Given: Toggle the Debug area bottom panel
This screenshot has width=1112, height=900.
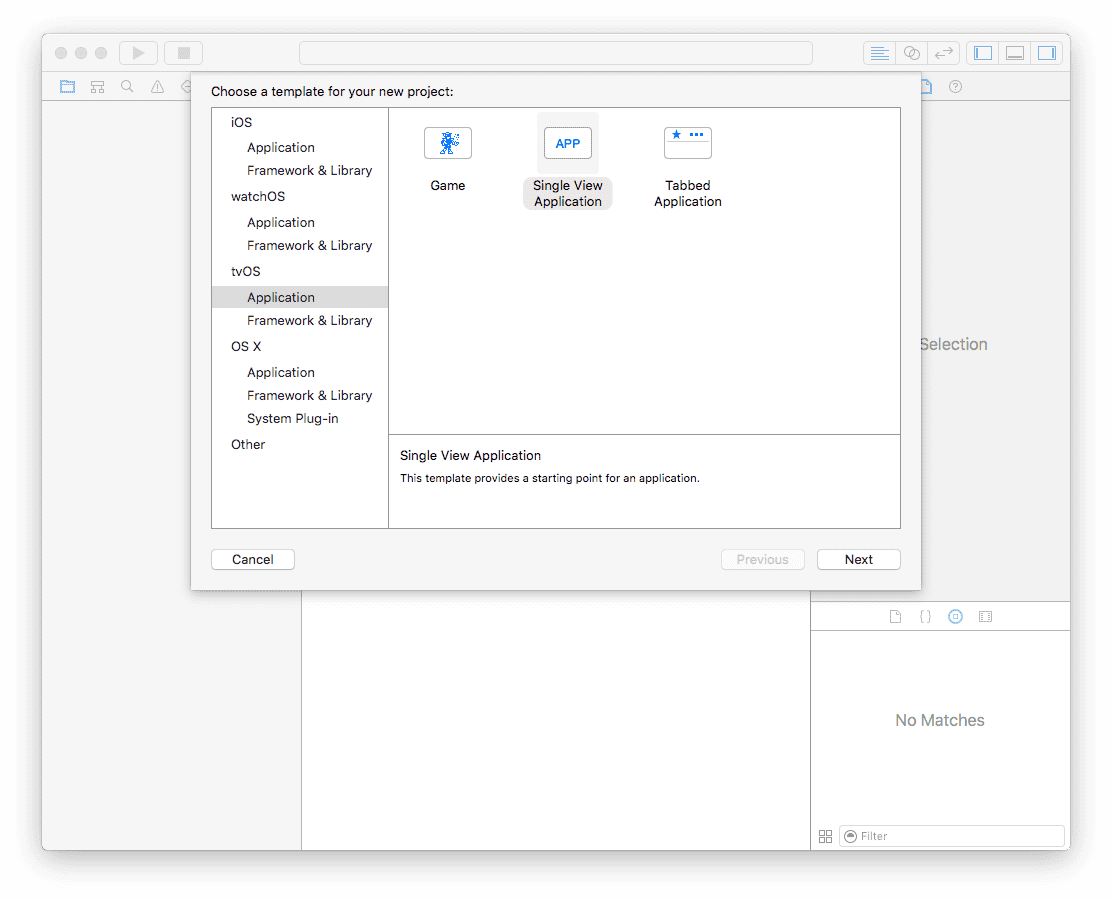Looking at the screenshot, I should 1015,53.
